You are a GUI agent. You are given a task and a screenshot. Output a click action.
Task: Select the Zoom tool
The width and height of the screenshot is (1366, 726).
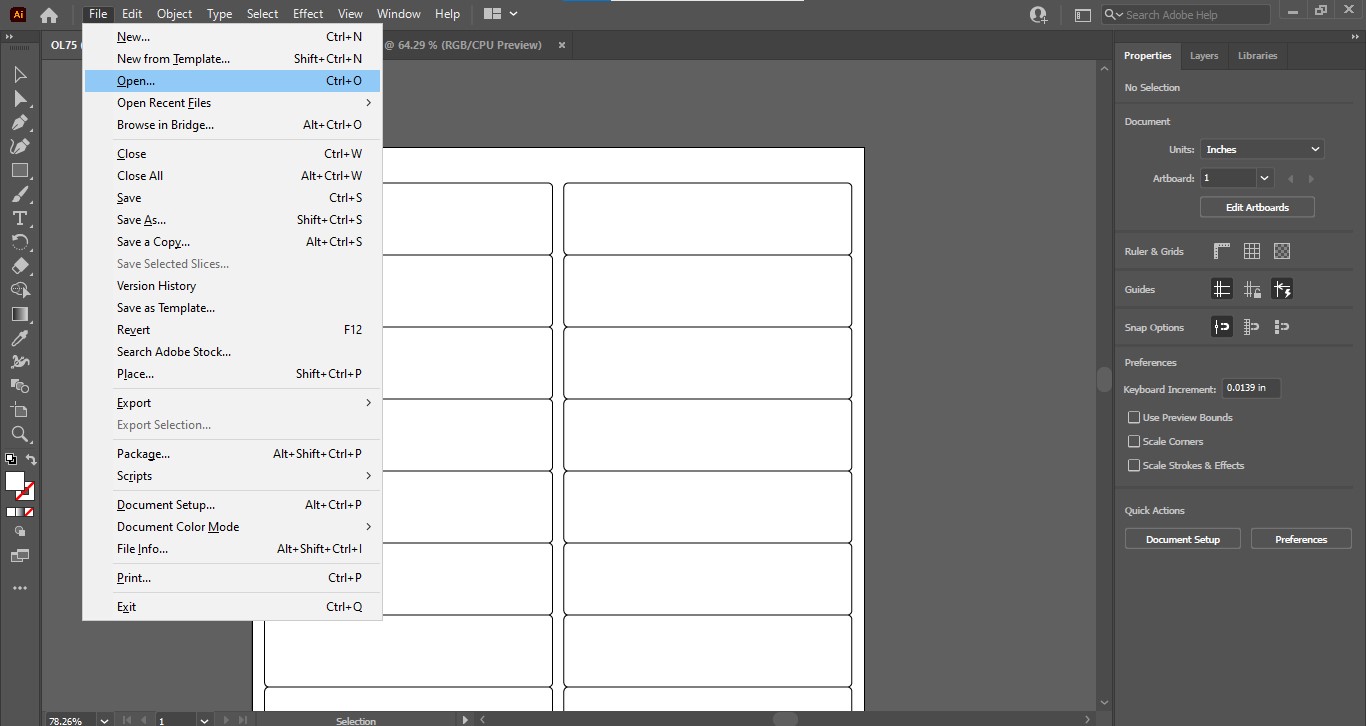(x=20, y=434)
